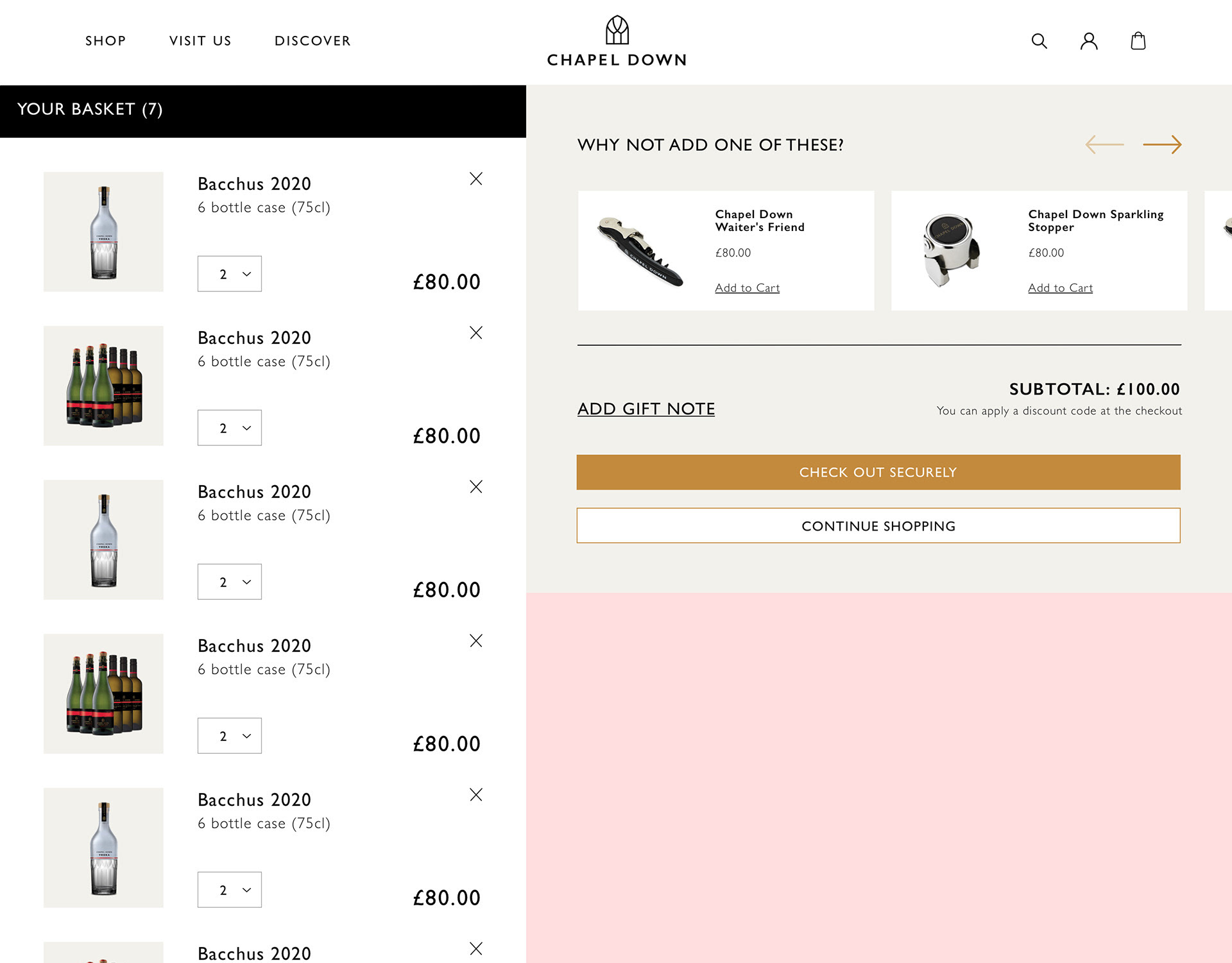Expand quantity selector for fourth basket item

tap(230, 736)
